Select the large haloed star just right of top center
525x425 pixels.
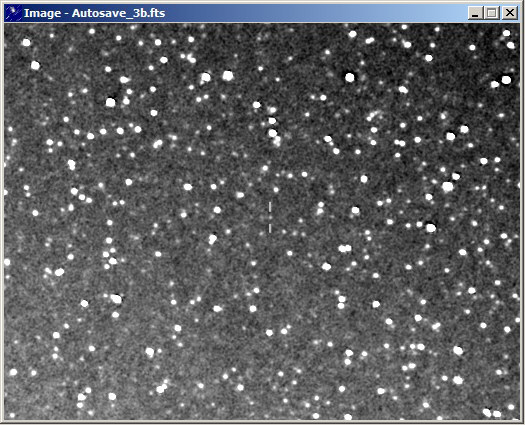(350, 77)
